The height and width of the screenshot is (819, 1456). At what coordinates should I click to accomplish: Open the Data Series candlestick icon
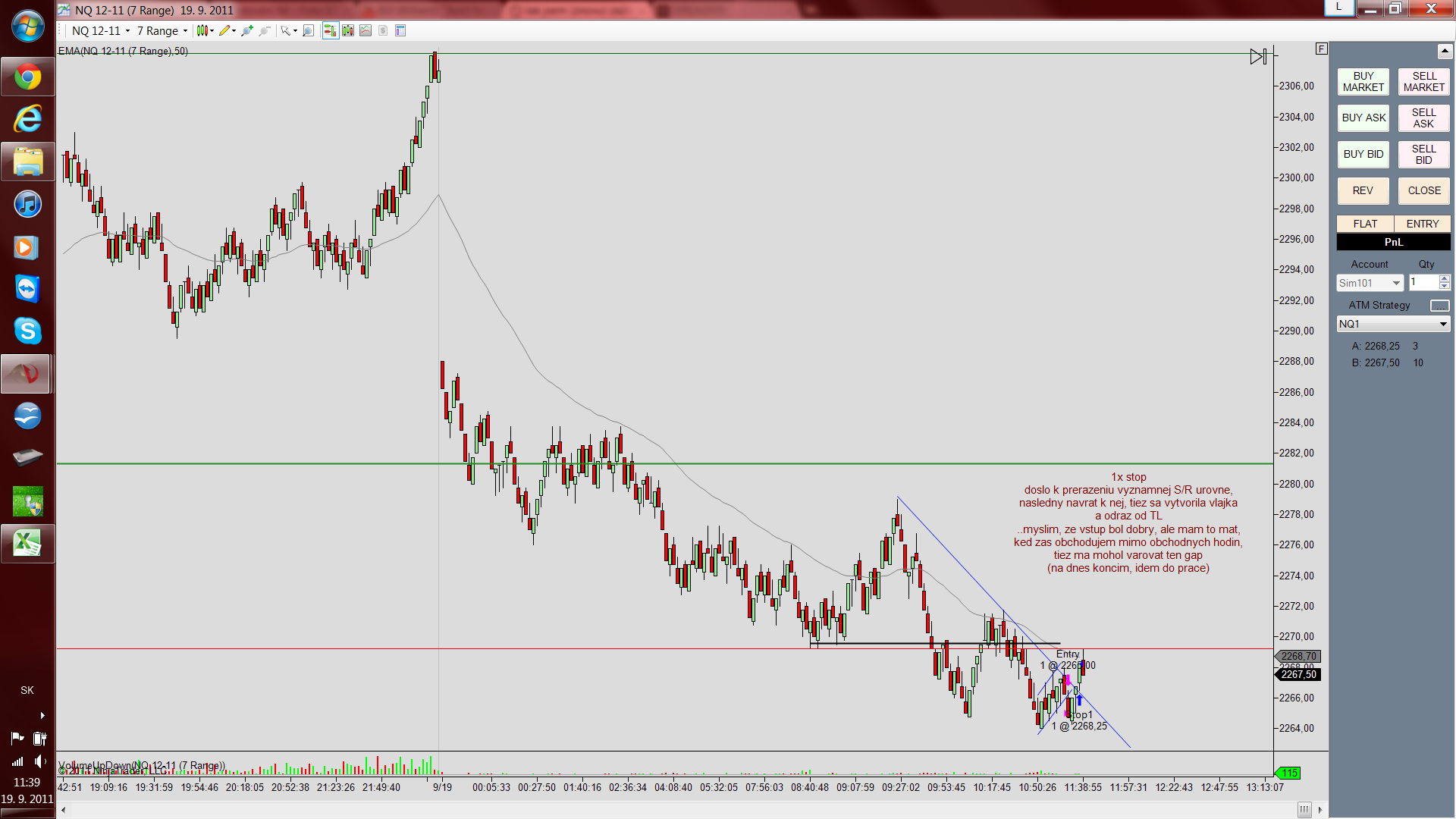coord(348,31)
